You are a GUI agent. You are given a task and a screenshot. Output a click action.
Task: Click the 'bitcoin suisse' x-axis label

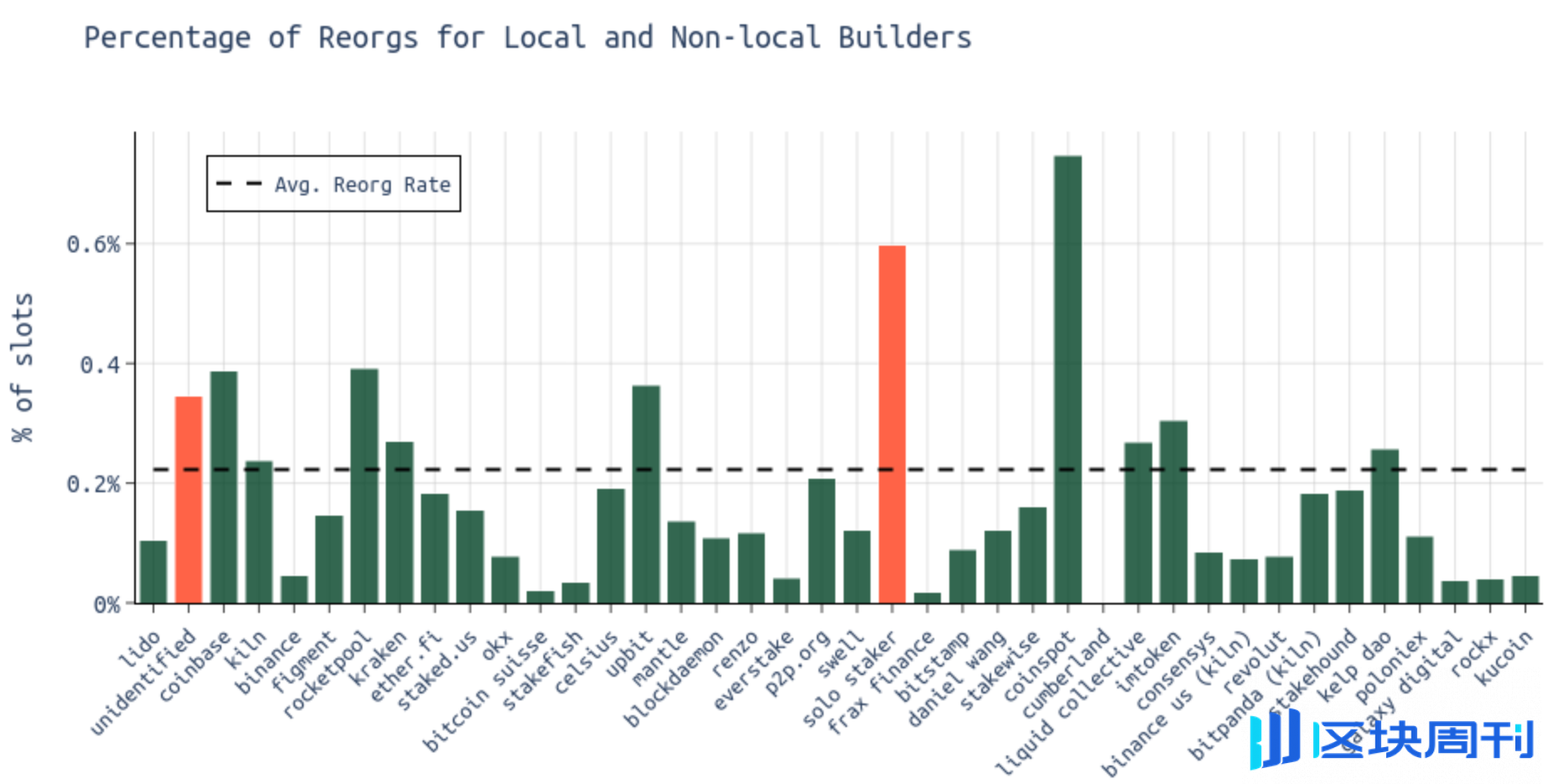485,690
